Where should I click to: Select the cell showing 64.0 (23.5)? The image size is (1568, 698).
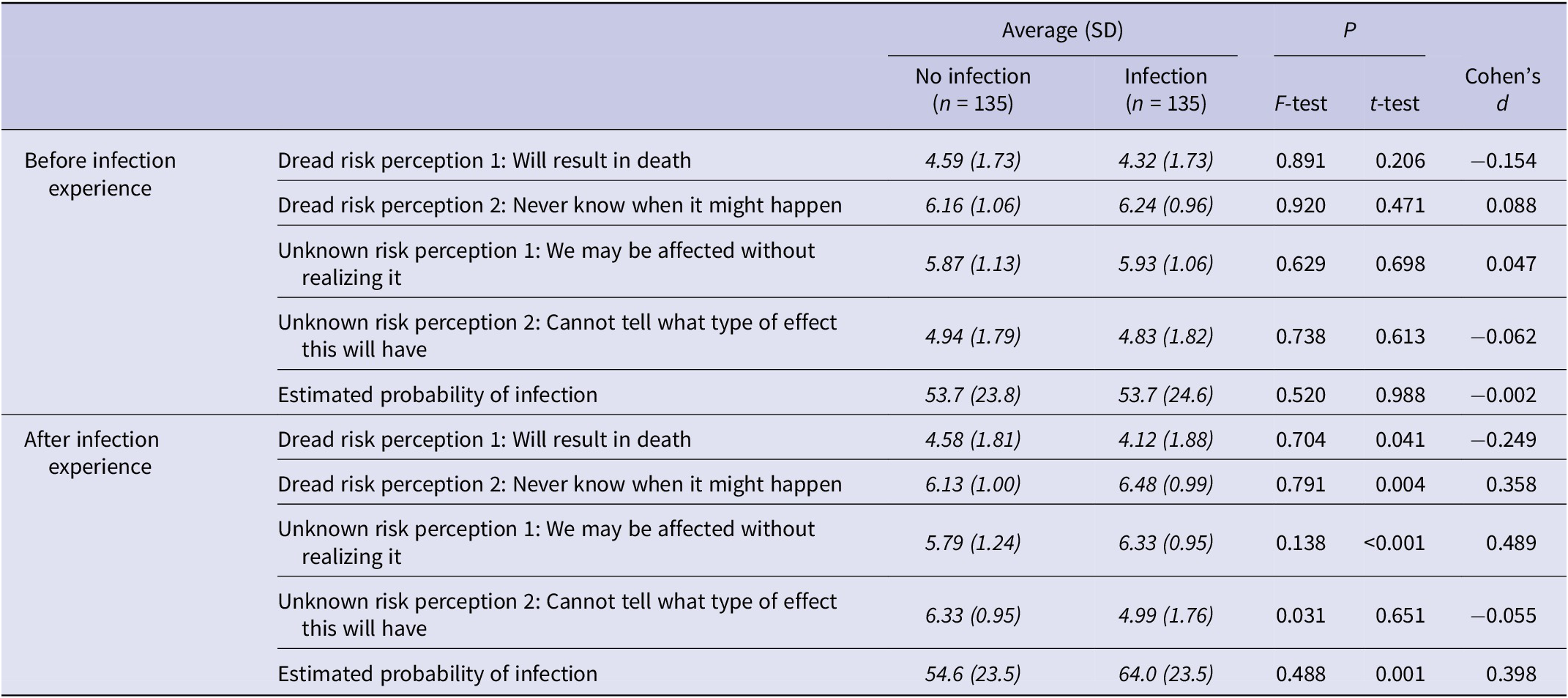pyautogui.click(x=1165, y=674)
